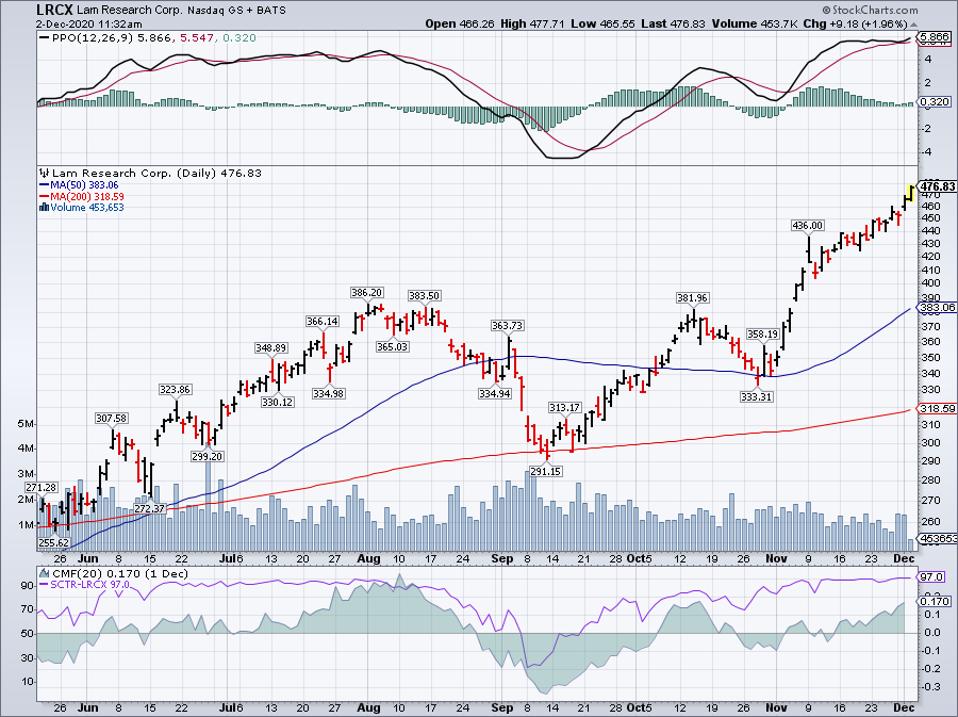The height and width of the screenshot is (717, 958).
Task: Click the 313.17 price label
Action: [565, 408]
